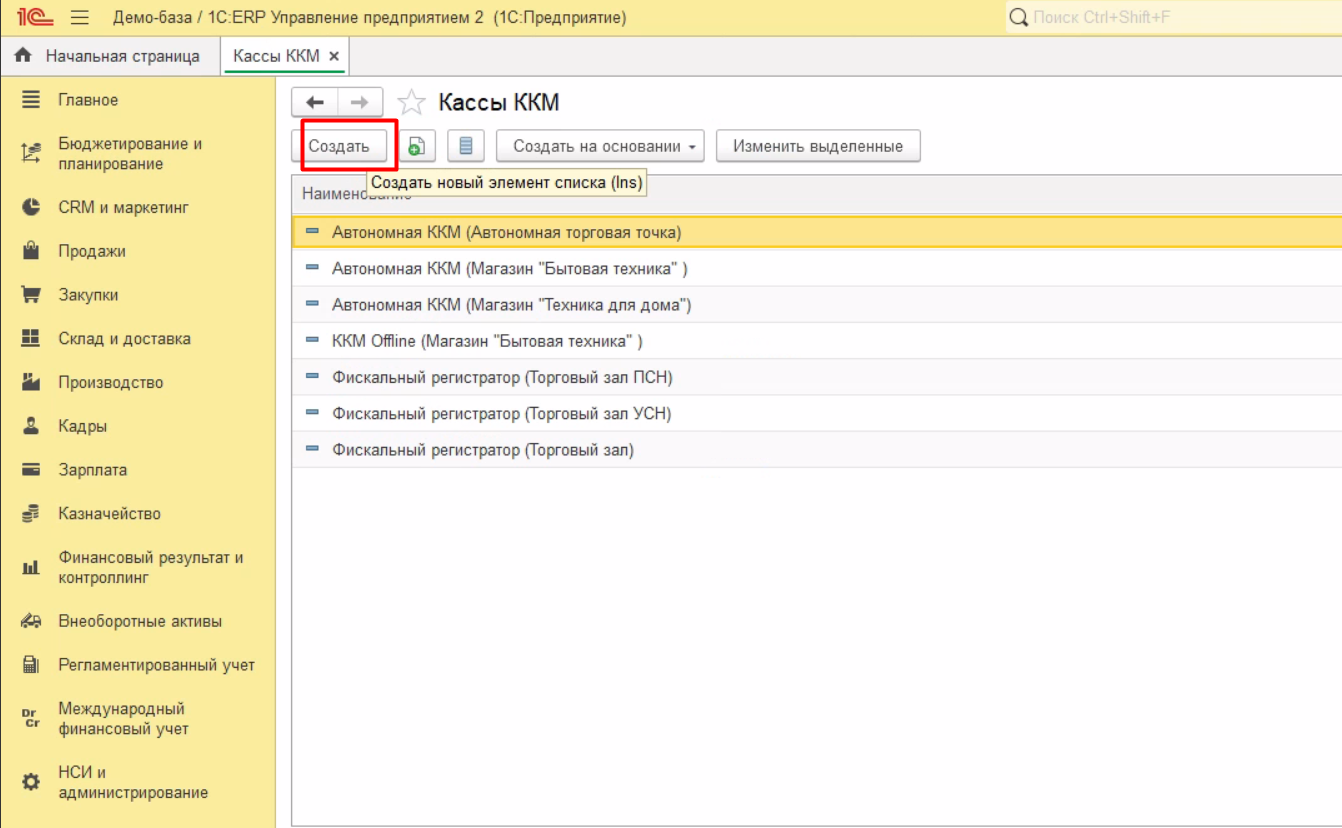Open Главное section in sidebar
Screen dimensions: 1342x828
(x=88, y=100)
